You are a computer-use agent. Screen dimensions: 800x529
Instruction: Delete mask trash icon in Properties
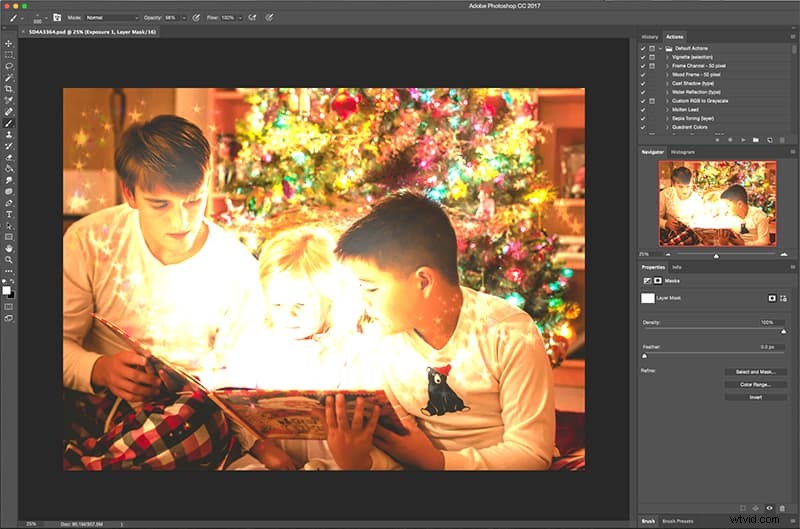coord(782,508)
